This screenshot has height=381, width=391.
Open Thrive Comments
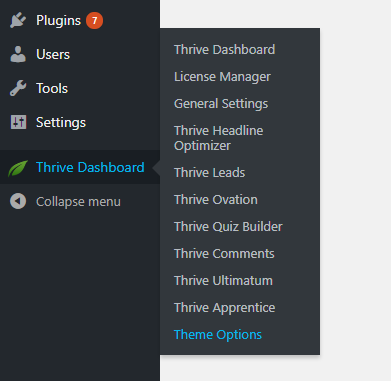click(224, 254)
